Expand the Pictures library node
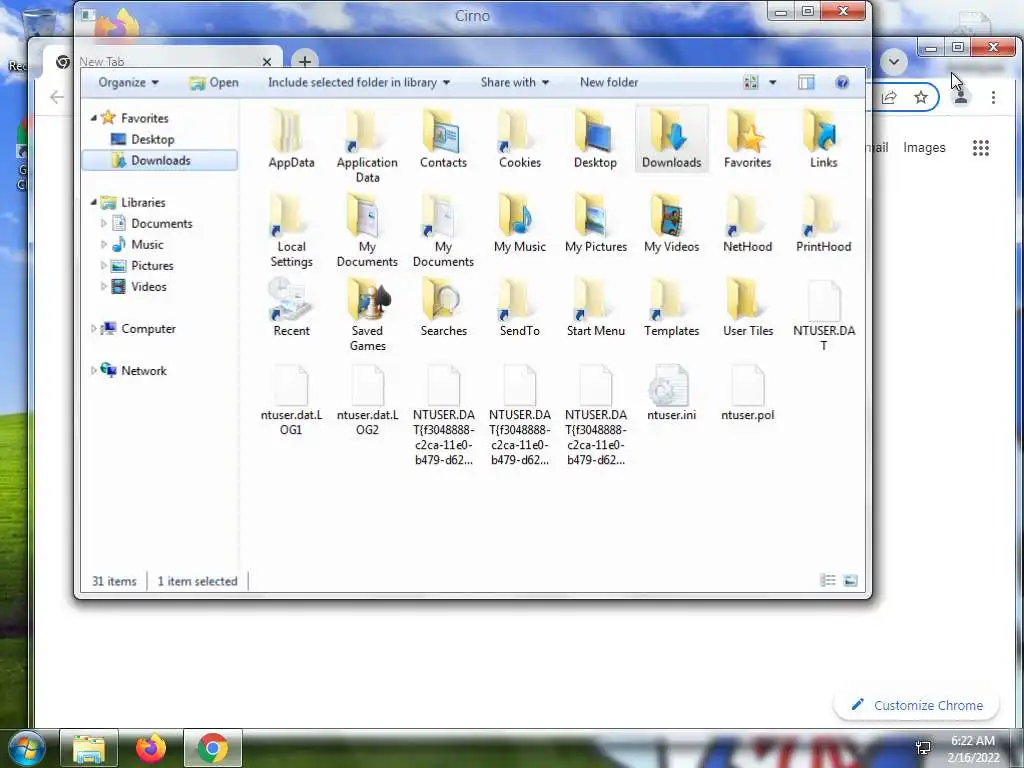 tap(104, 266)
